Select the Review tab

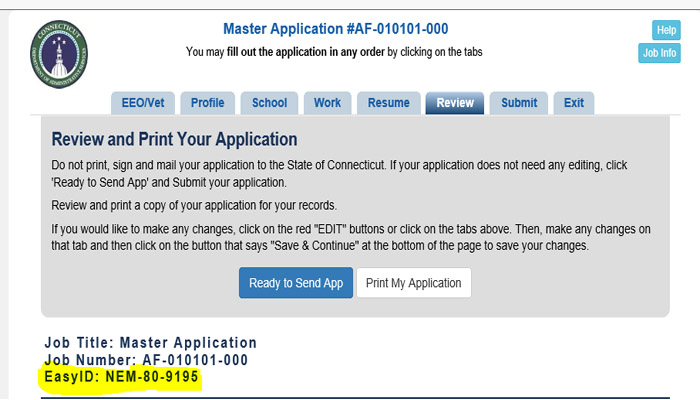pyautogui.click(x=455, y=103)
